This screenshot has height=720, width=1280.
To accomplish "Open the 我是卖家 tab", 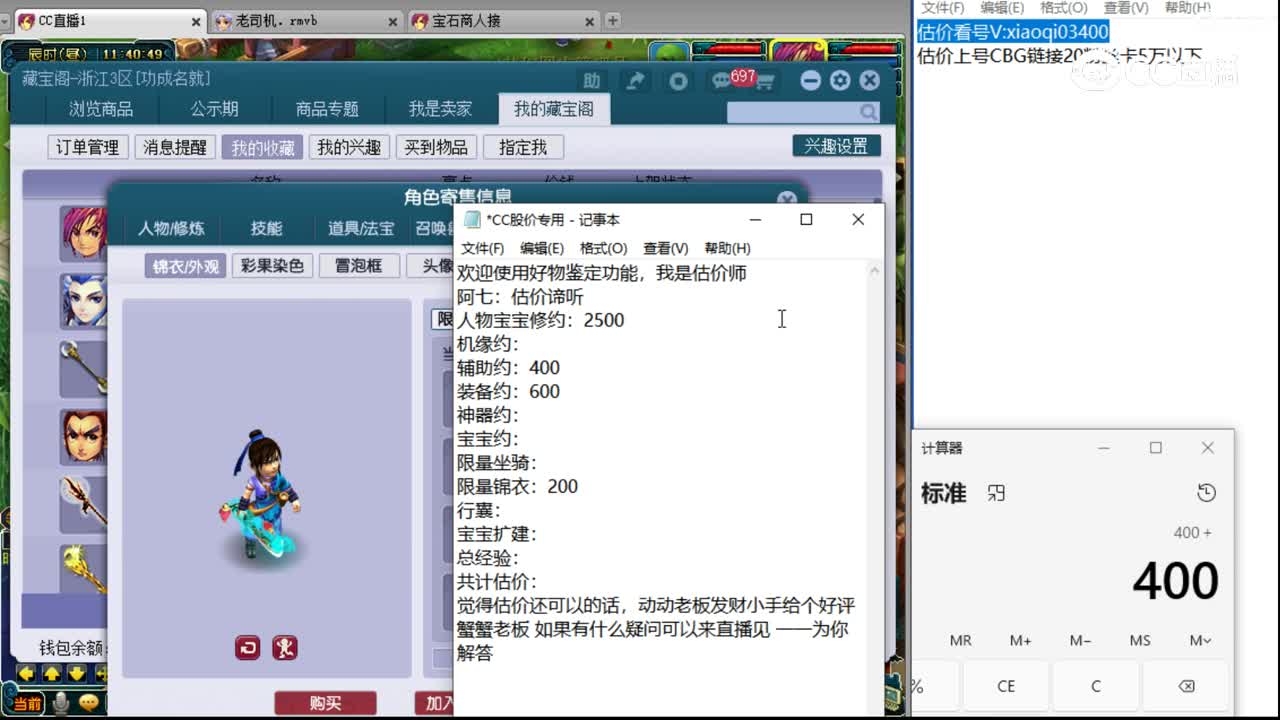I will (440, 110).
